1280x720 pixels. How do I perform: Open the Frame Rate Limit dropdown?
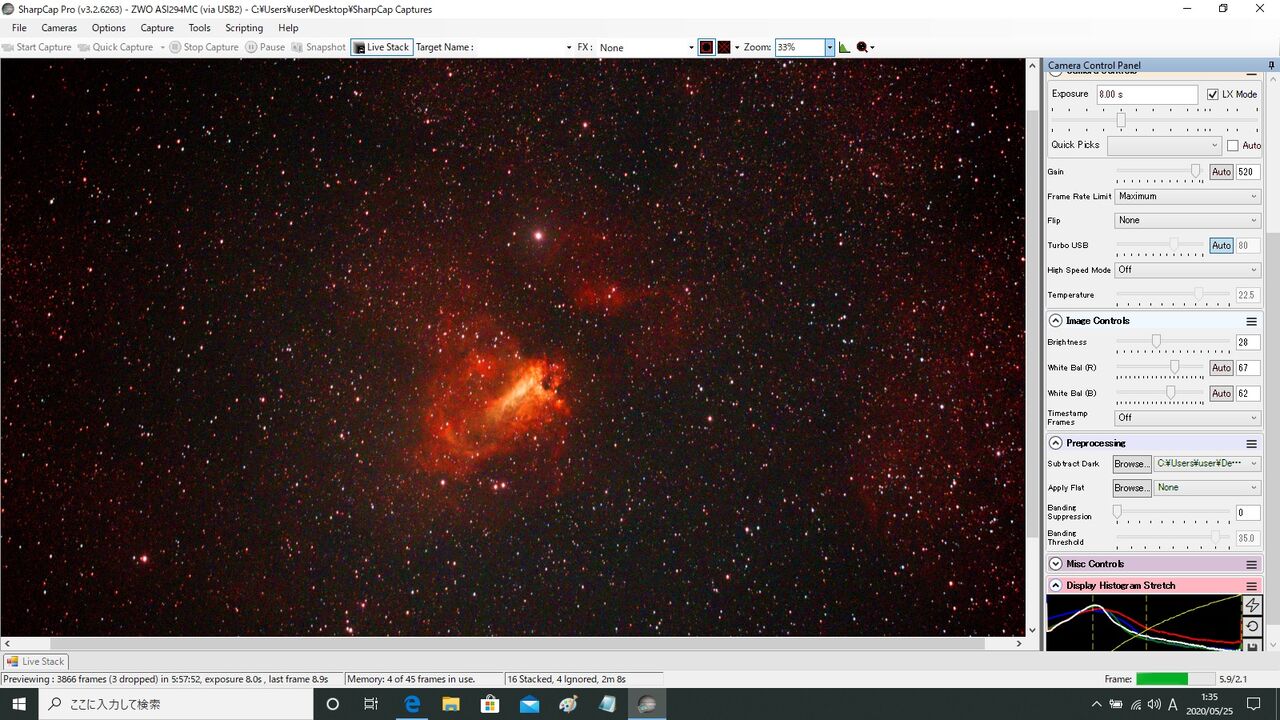[1188, 196]
